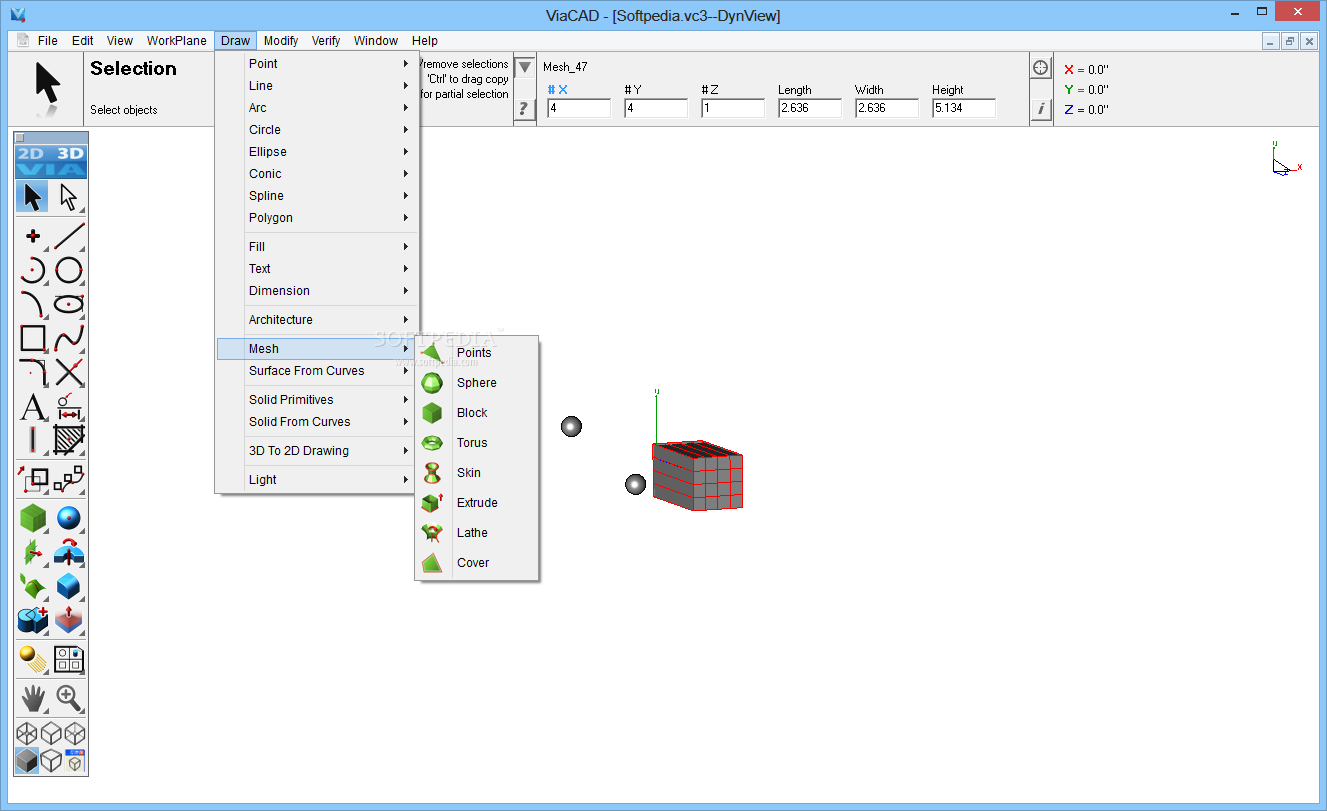Select the white arrow deep-select tool

click(x=68, y=197)
